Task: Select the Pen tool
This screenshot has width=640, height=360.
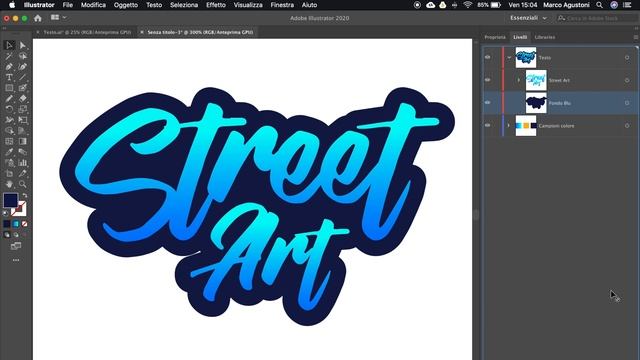Action: 9,67
